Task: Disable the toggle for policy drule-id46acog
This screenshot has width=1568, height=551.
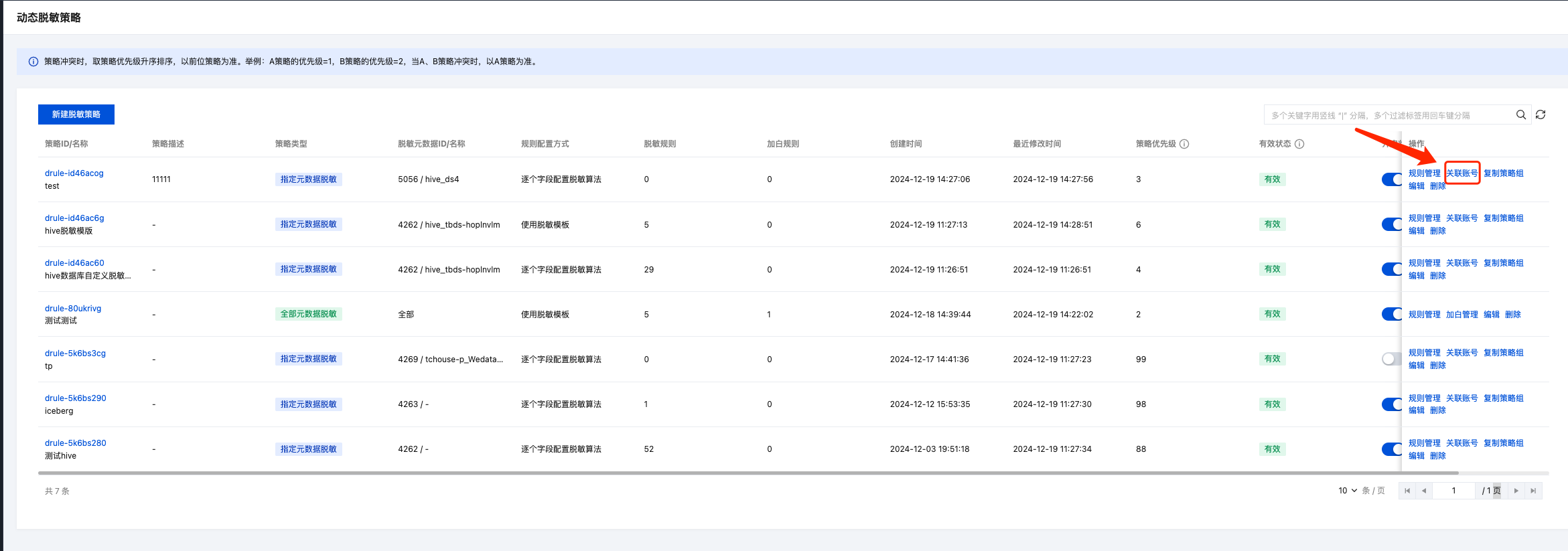Action: 1391,179
